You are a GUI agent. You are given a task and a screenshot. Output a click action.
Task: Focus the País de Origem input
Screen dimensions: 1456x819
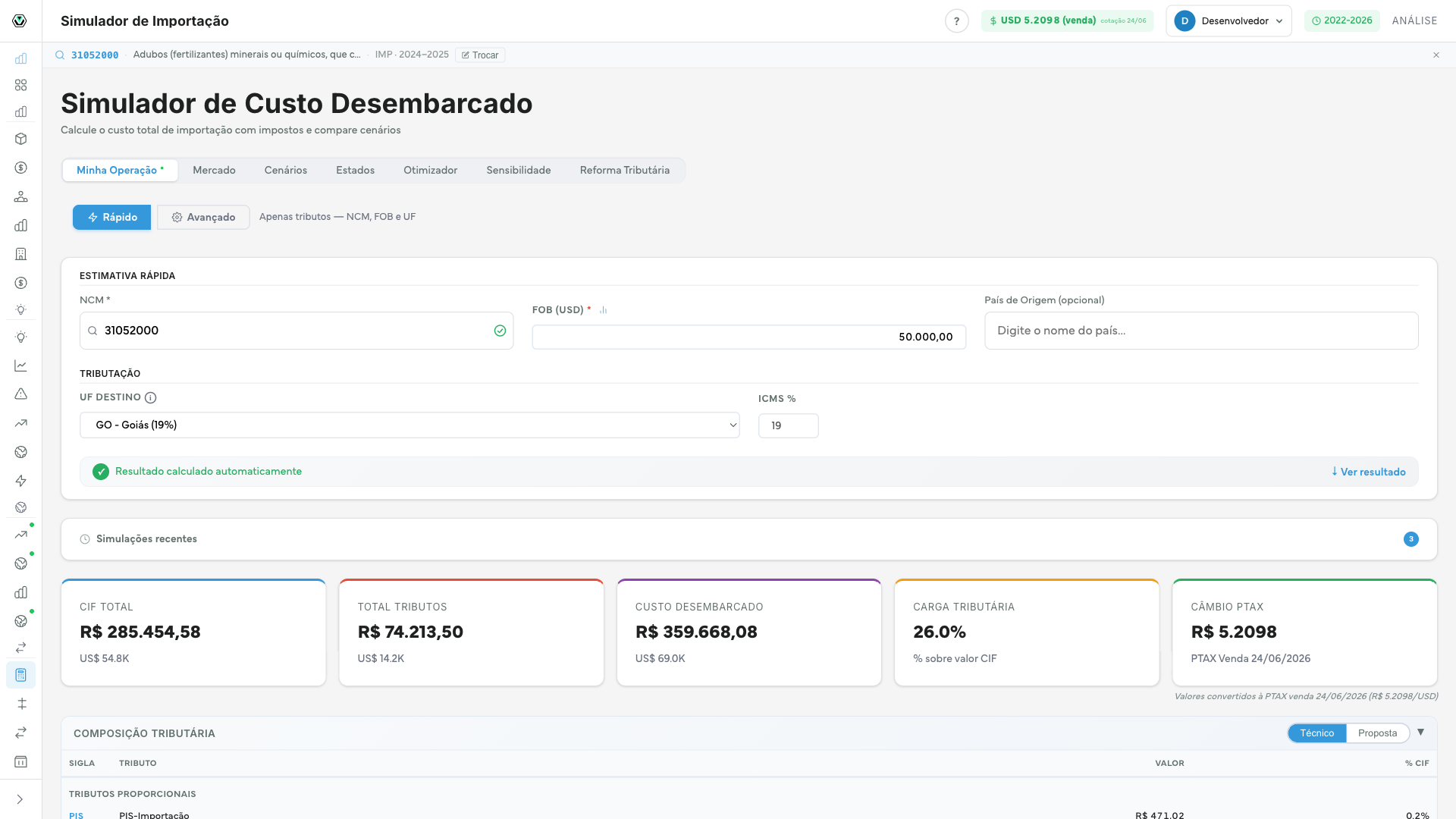point(1201,331)
